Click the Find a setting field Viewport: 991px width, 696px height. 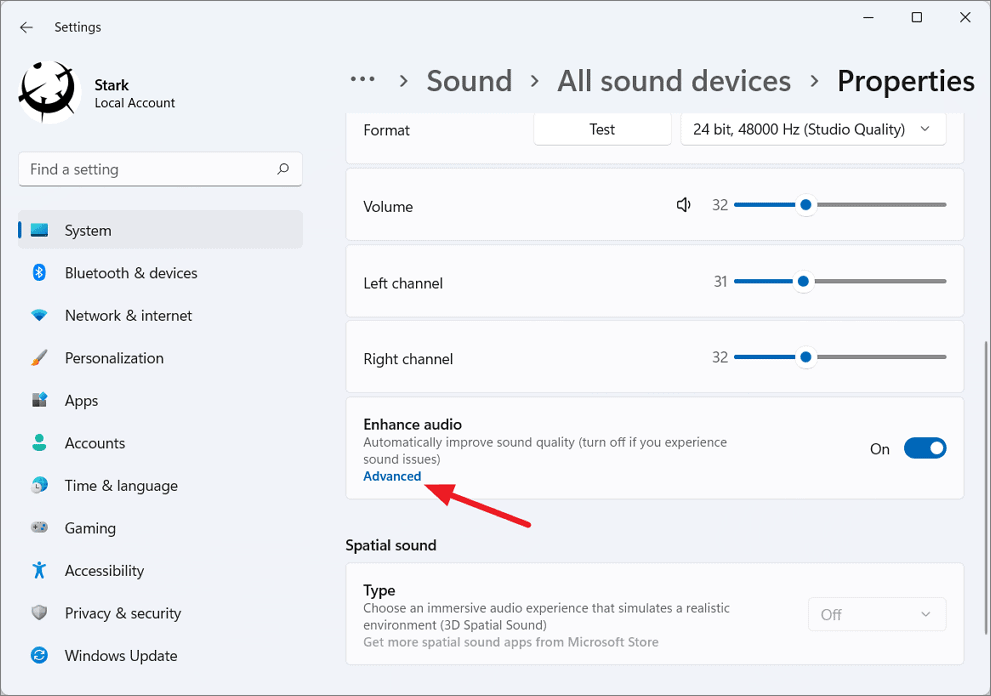point(161,169)
